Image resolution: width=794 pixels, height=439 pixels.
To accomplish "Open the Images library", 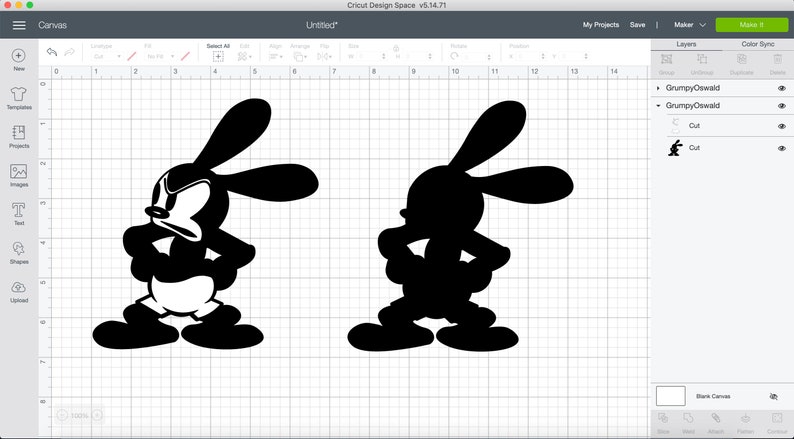I will coord(19,176).
